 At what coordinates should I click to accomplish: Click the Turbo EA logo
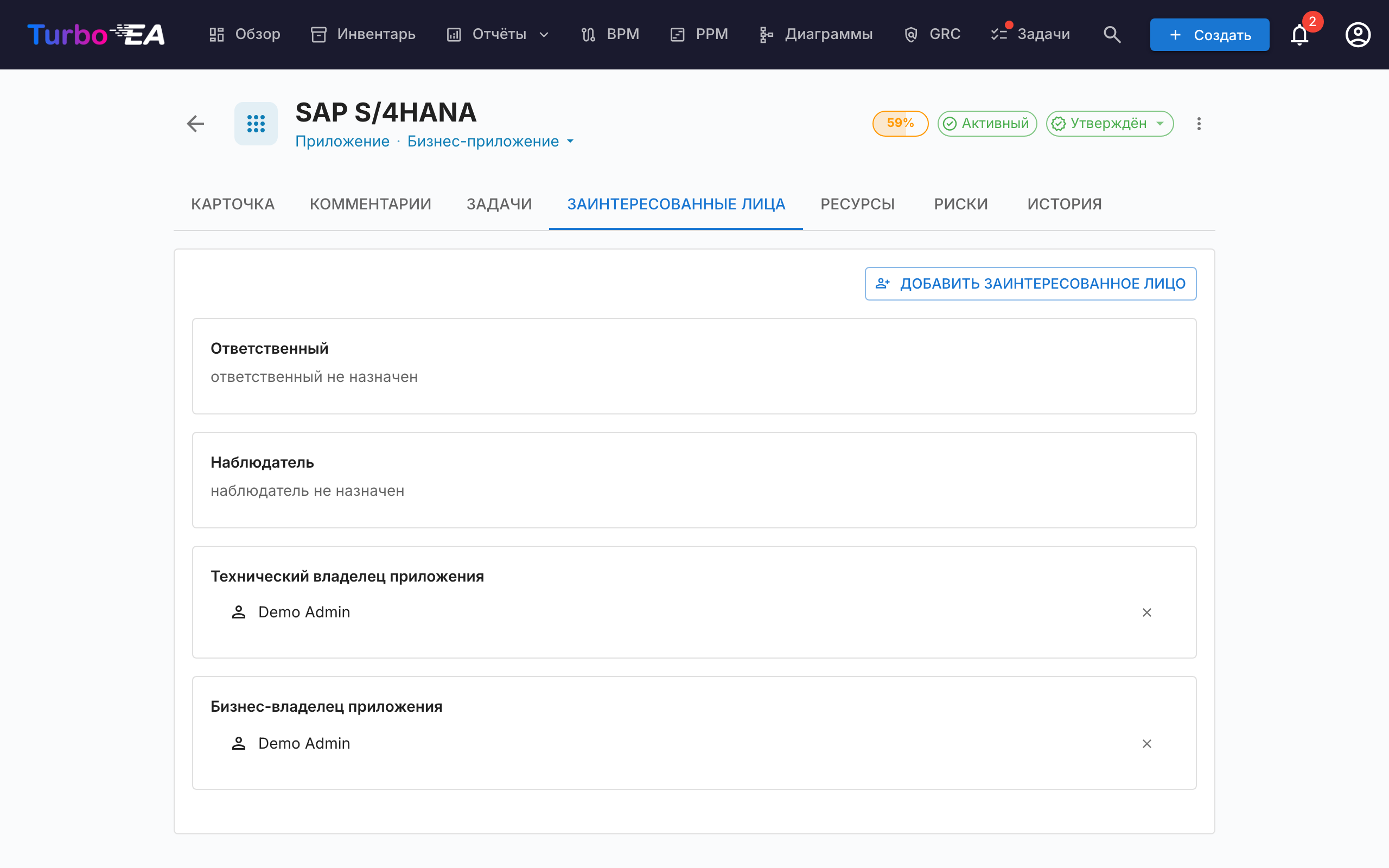tap(96, 34)
